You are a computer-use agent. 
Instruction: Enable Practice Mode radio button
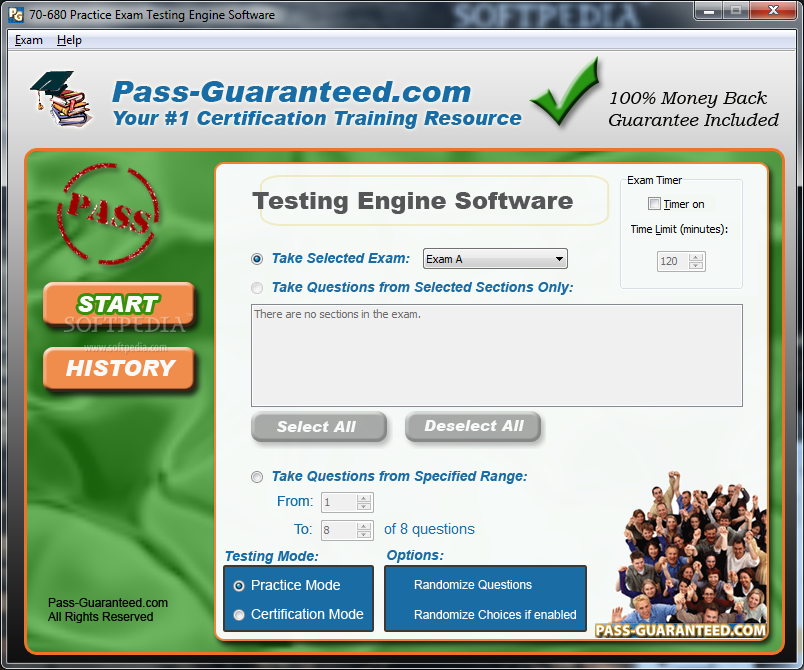[x=239, y=586]
